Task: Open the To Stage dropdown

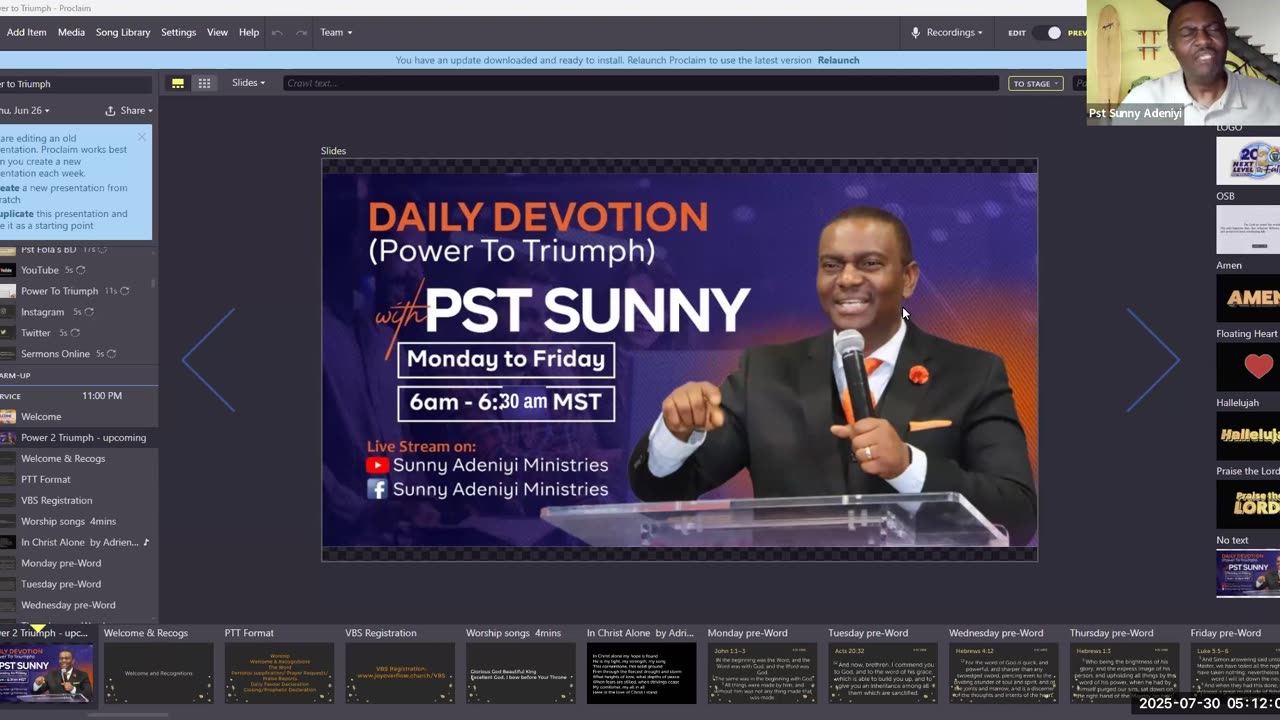Action: click(x=1035, y=84)
